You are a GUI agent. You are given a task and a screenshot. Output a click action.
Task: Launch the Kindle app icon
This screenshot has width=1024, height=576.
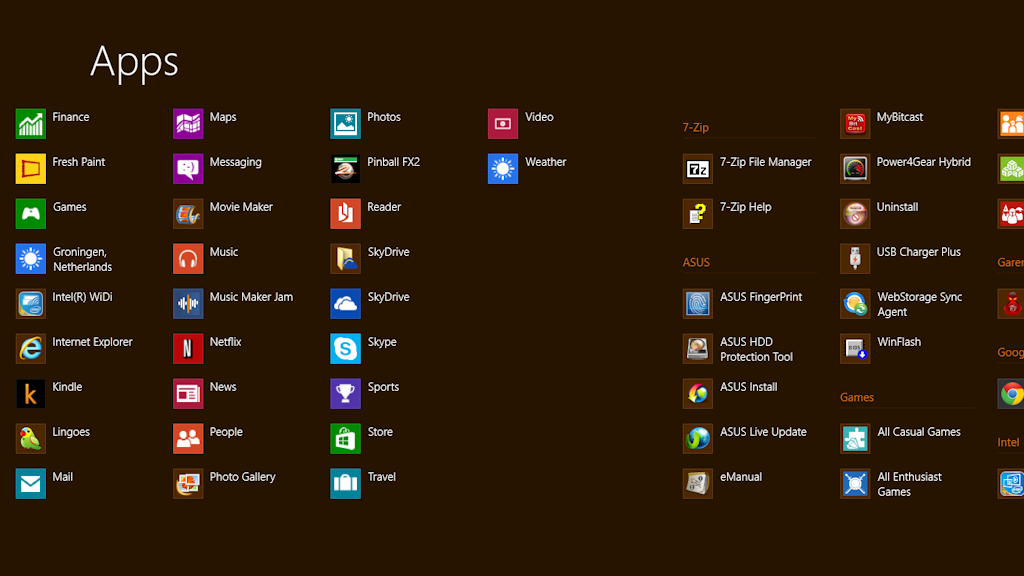click(31, 394)
